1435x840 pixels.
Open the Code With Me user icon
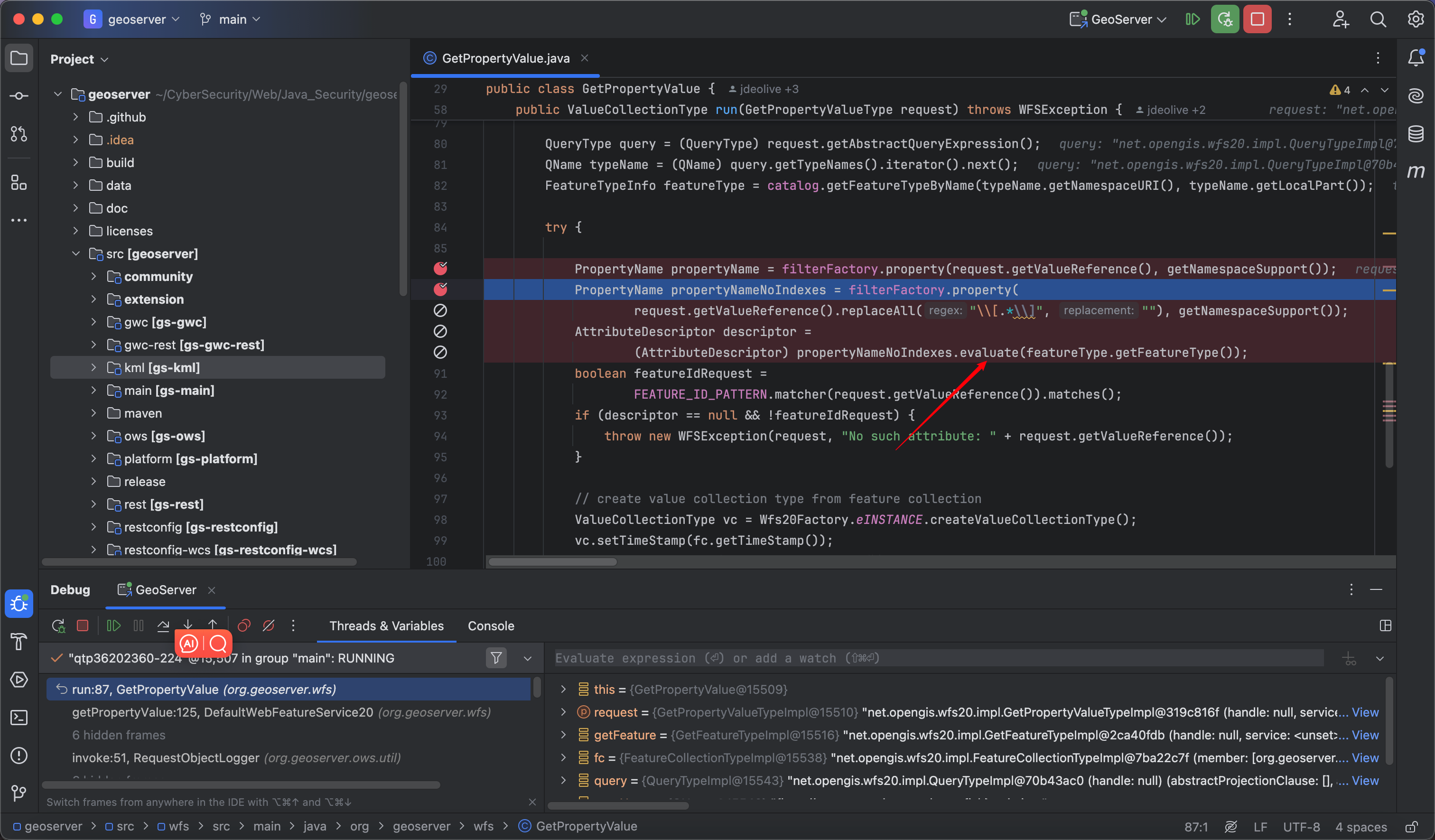coord(1341,19)
